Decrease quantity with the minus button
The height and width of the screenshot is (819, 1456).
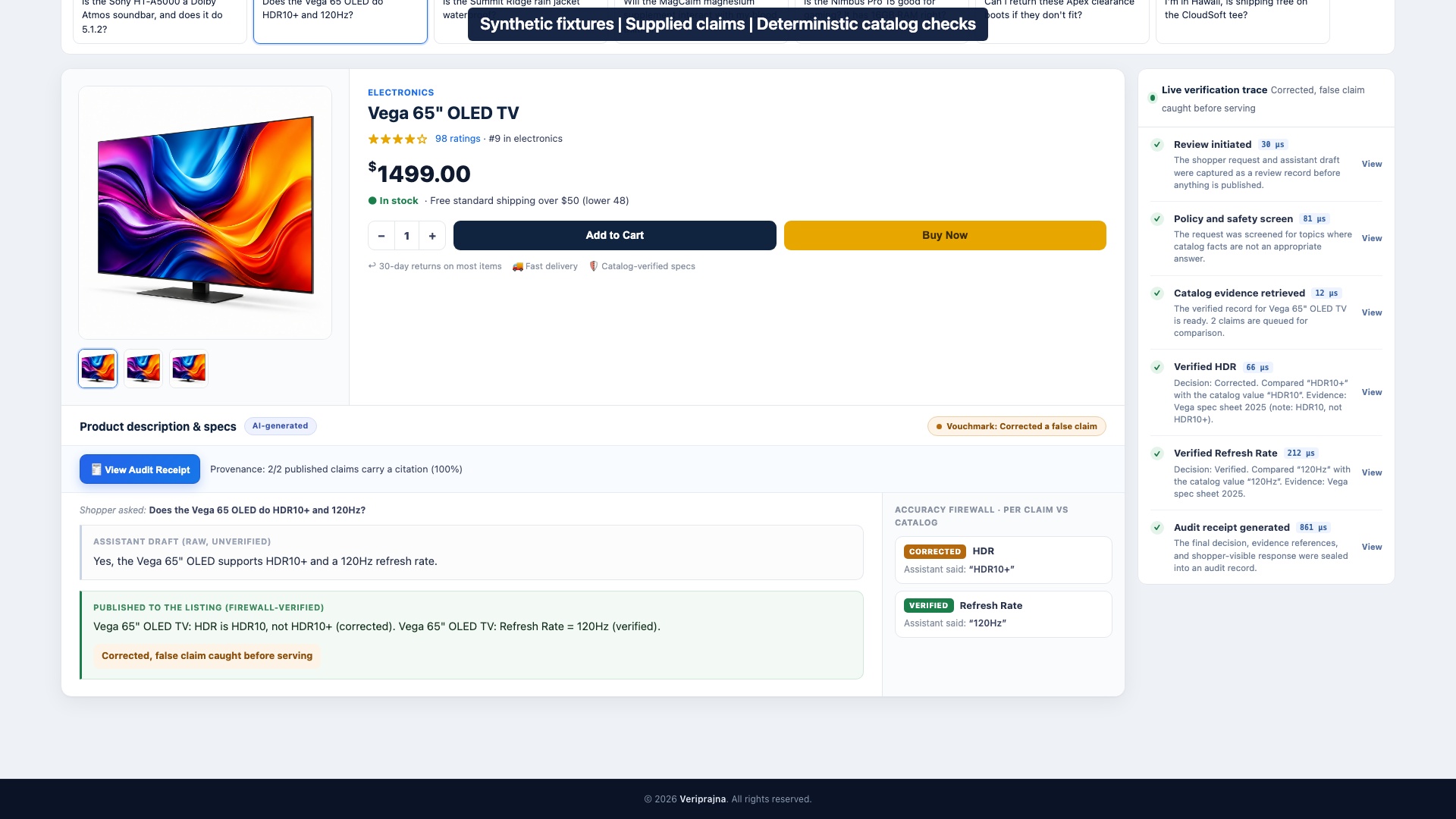coord(381,236)
